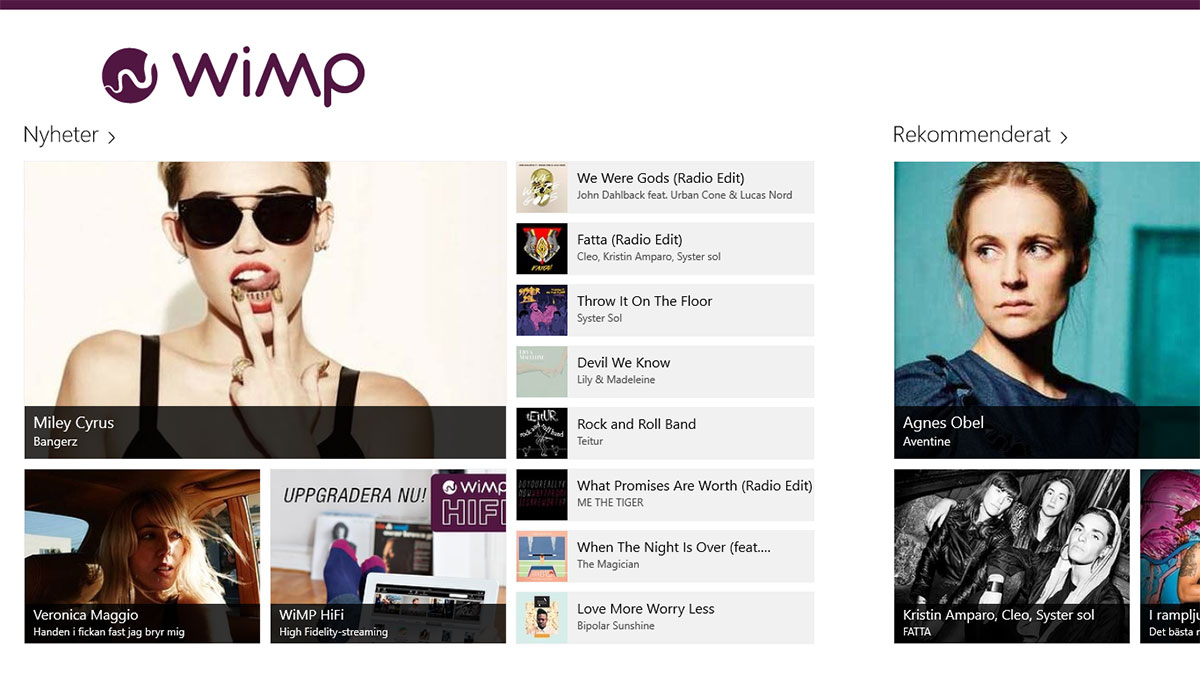Play Devil We Know by Lily & Madeleine
Image resolution: width=1200 pixels, height=675 pixels.
[680, 371]
